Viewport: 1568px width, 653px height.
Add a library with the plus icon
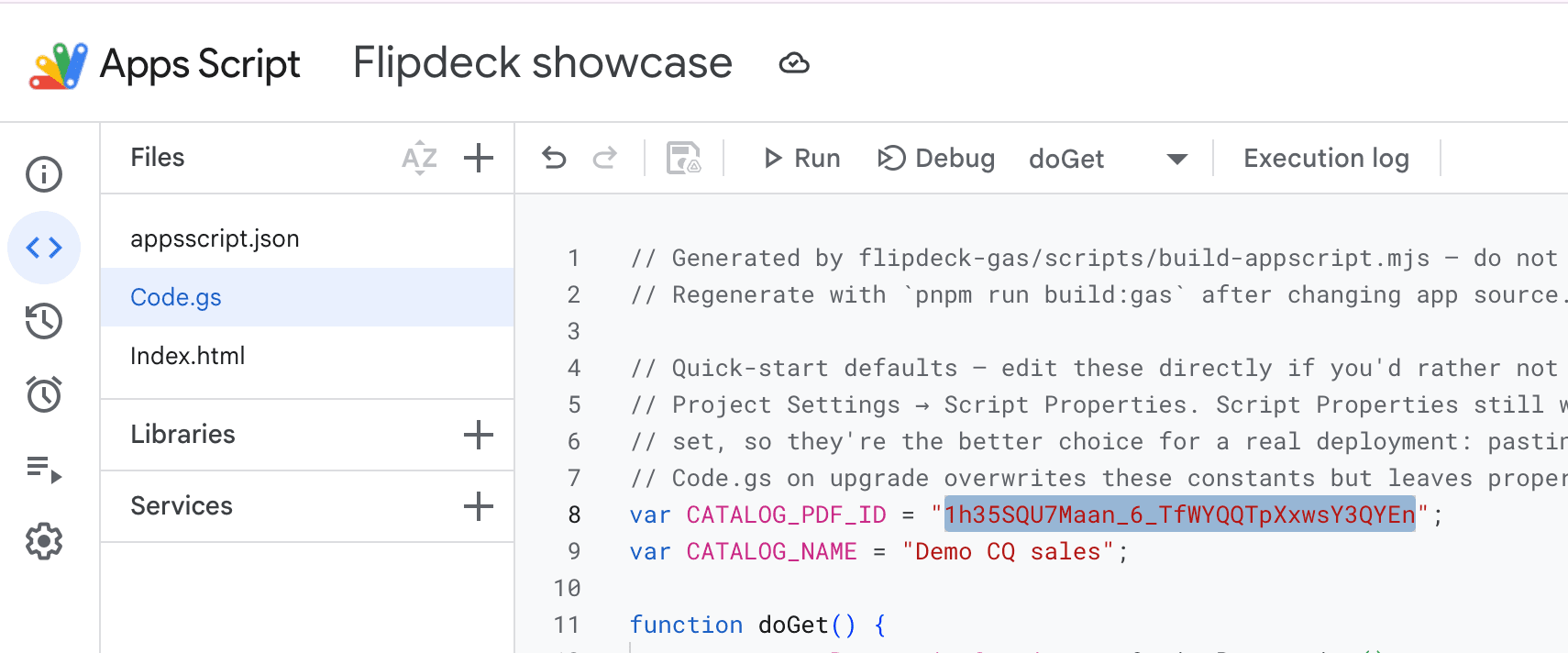point(479,435)
